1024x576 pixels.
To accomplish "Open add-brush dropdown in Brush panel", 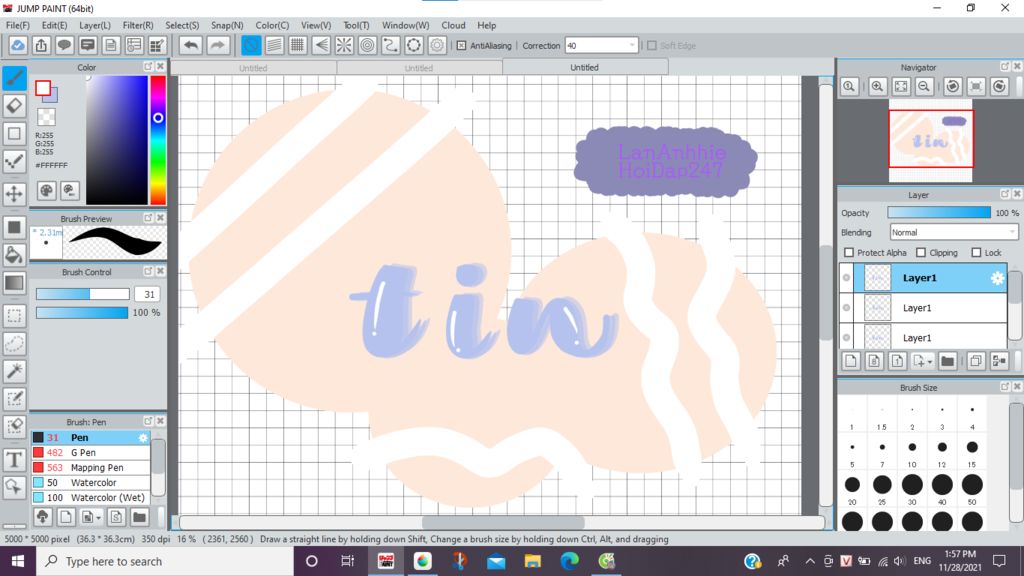I will 98,518.
